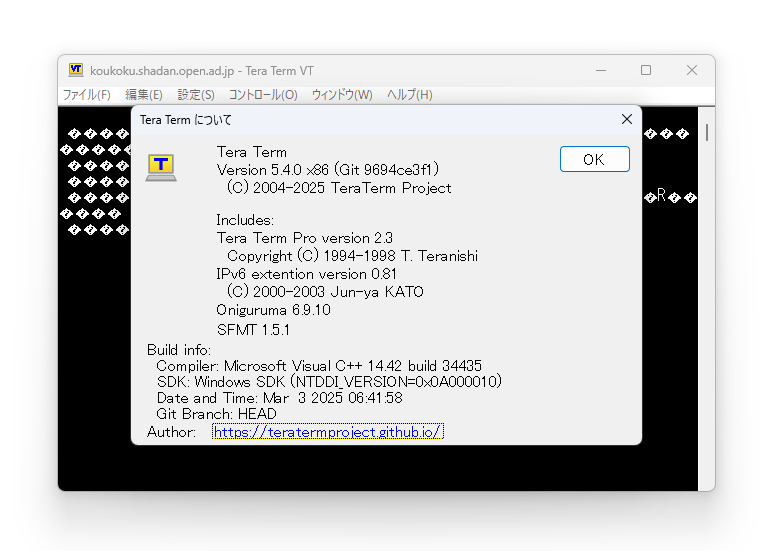This screenshot has width=777, height=551.
Task: Click the yellow T computer icon in About dialog
Action: (161, 167)
